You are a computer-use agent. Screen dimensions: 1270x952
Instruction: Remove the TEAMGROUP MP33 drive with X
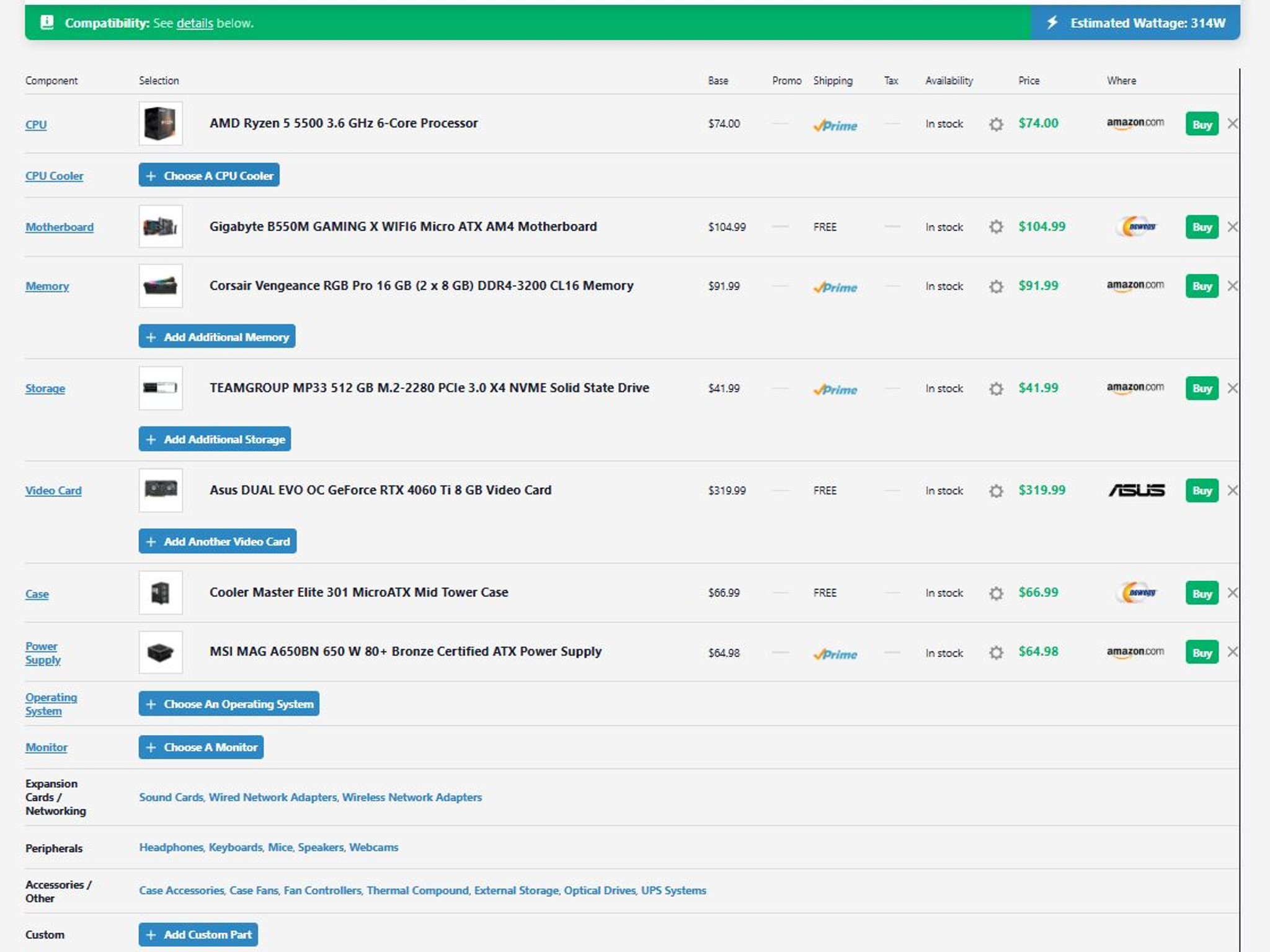pos(1233,388)
